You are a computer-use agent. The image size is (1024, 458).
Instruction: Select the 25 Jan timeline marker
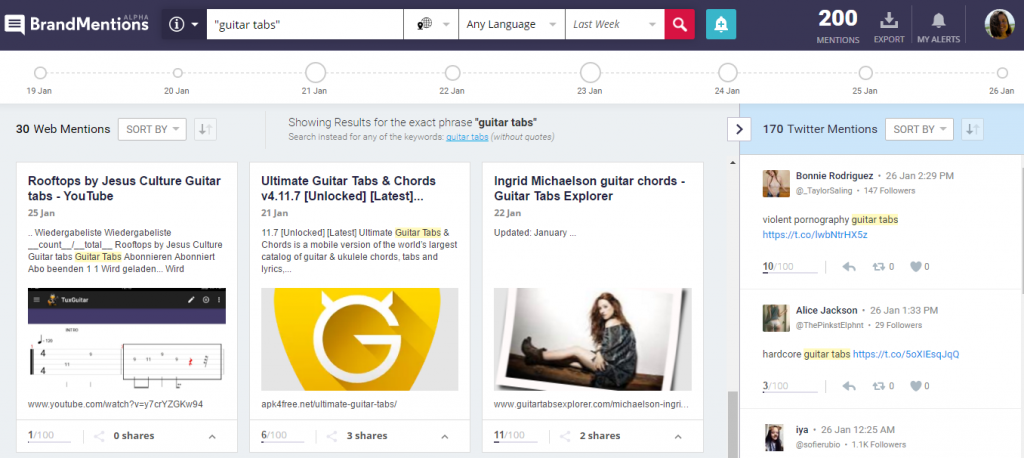click(x=865, y=73)
